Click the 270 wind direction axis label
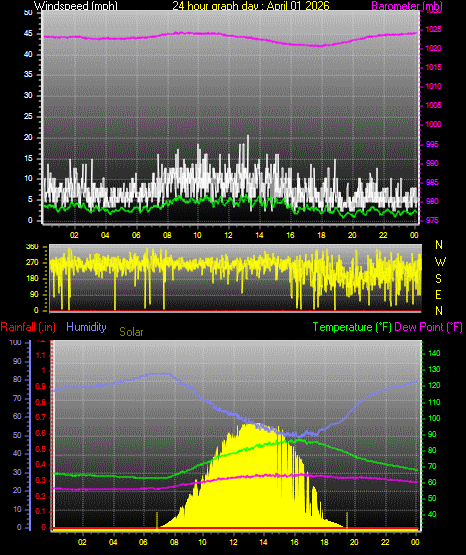 [33, 263]
